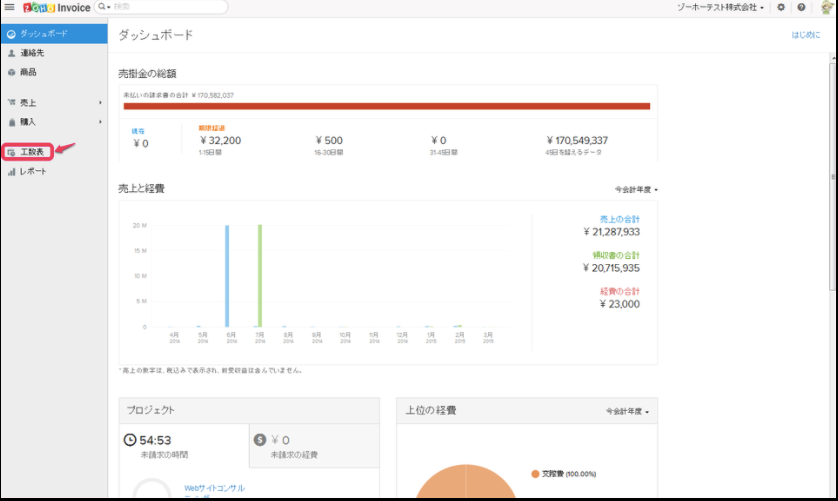Click the 経費の合計 label
Viewport: 838px width, 501px height.
(619, 291)
